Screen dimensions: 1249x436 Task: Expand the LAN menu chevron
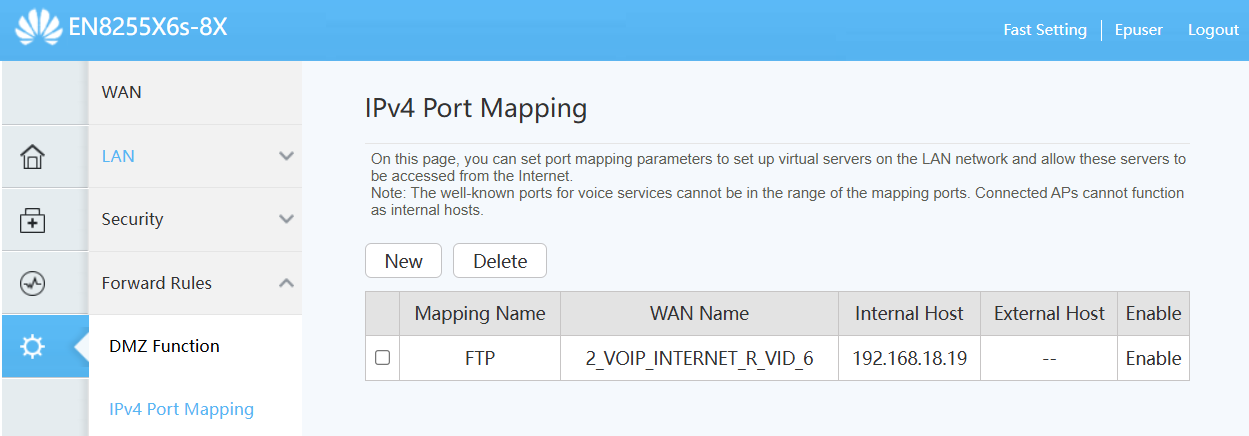coord(286,156)
